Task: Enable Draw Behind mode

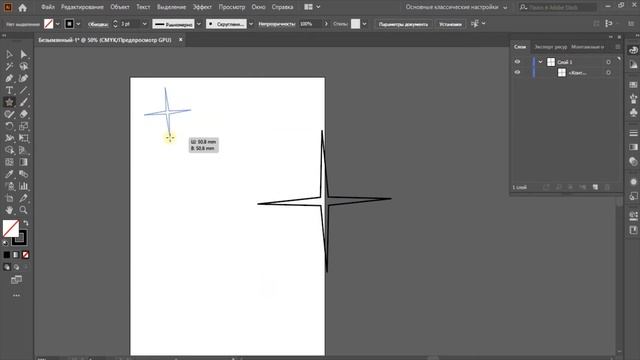Action: pos(16,267)
